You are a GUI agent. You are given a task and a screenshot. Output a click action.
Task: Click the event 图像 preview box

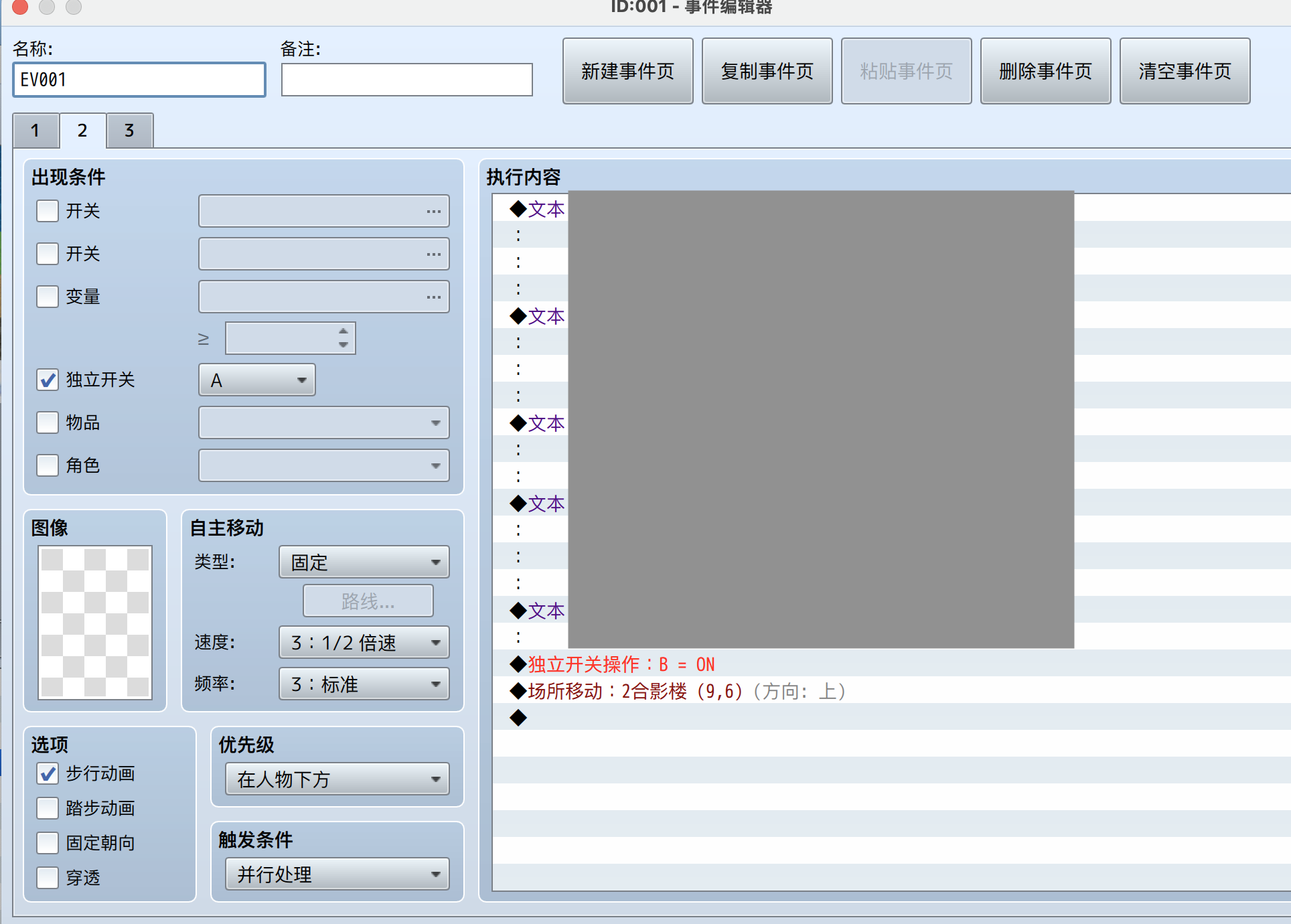(95, 623)
